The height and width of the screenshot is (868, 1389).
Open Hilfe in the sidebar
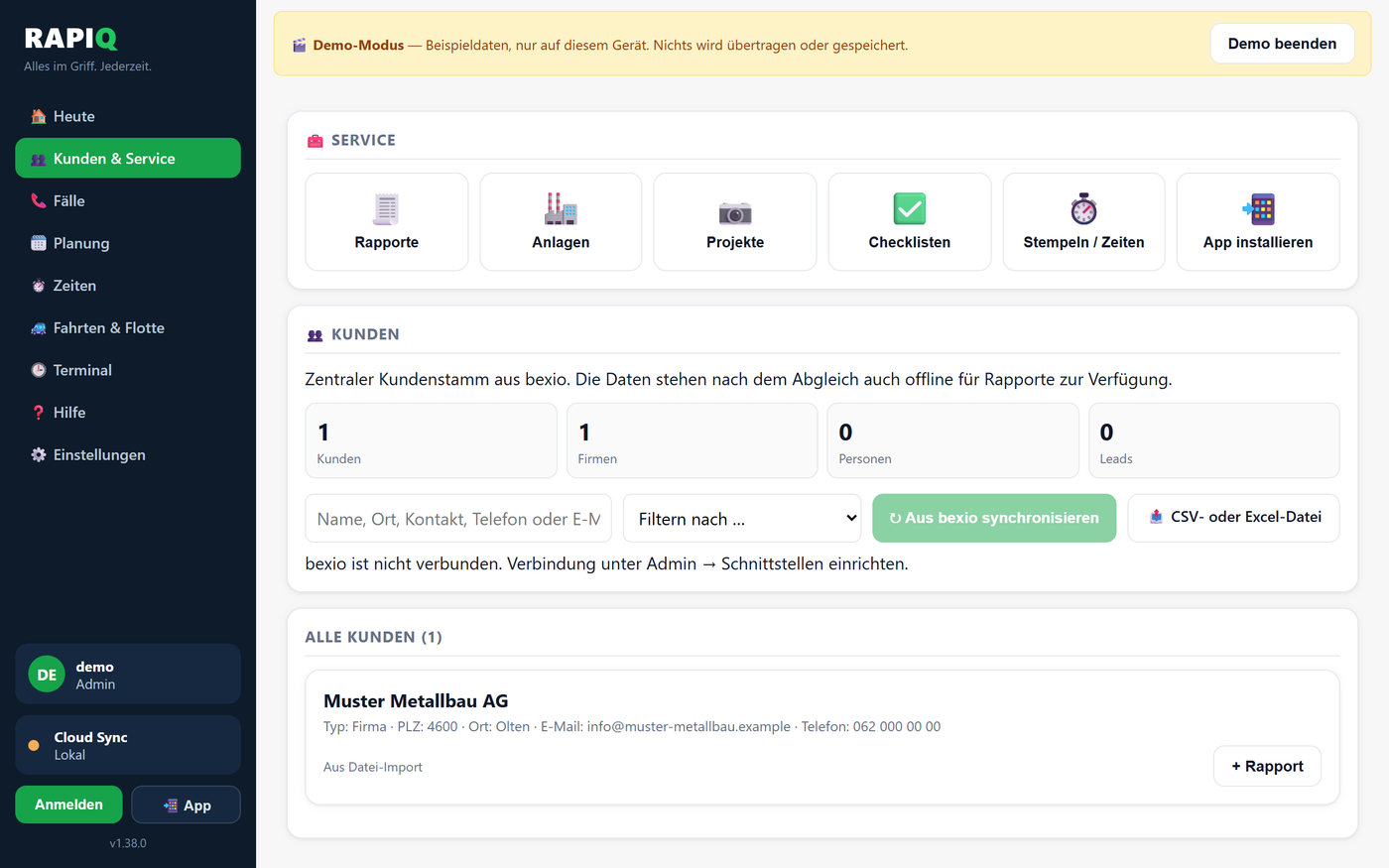click(x=128, y=413)
